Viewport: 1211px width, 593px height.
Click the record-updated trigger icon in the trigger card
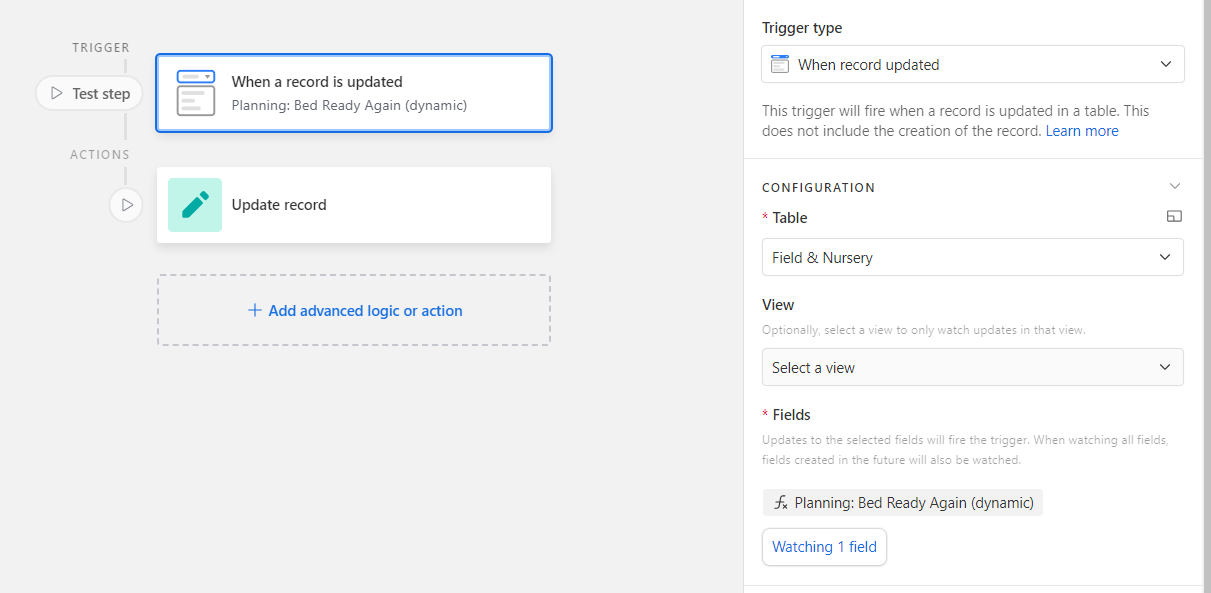coord(195,93)
